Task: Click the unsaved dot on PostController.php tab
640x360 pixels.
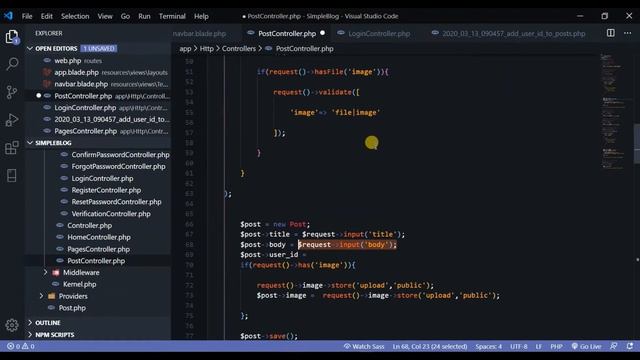Action: tap(322, 33)
